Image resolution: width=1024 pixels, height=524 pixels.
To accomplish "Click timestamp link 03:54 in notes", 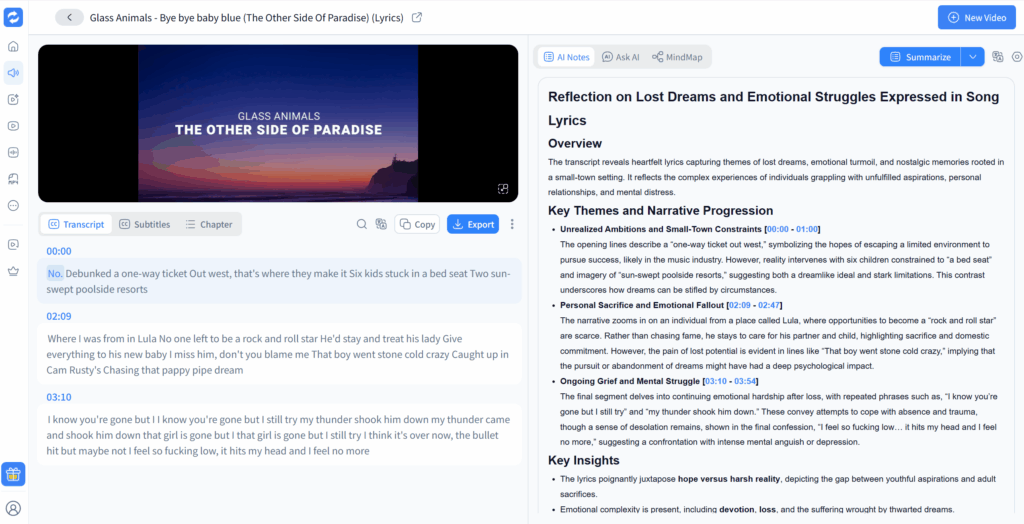I will point(744,381).
